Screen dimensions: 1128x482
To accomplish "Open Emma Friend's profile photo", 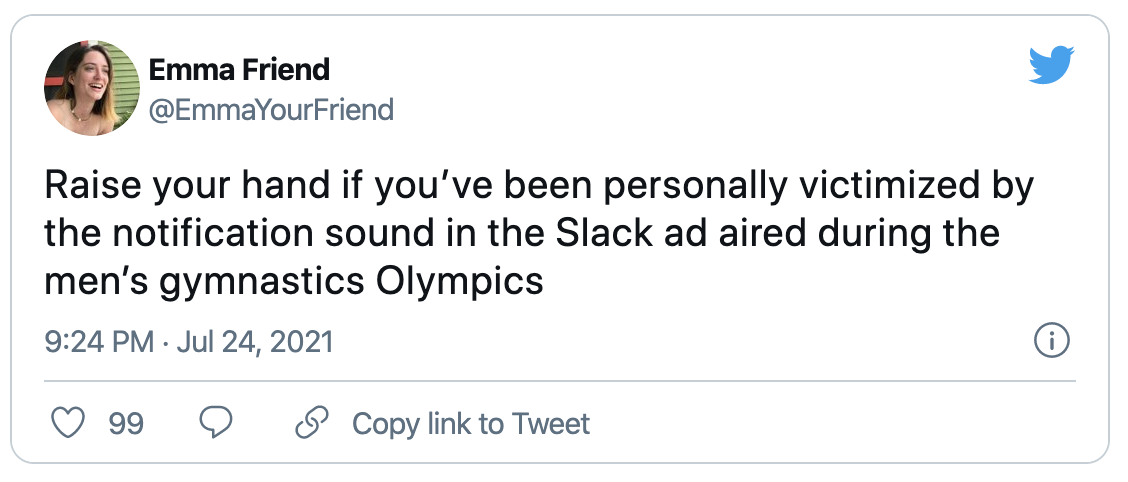I will [91, 89].
